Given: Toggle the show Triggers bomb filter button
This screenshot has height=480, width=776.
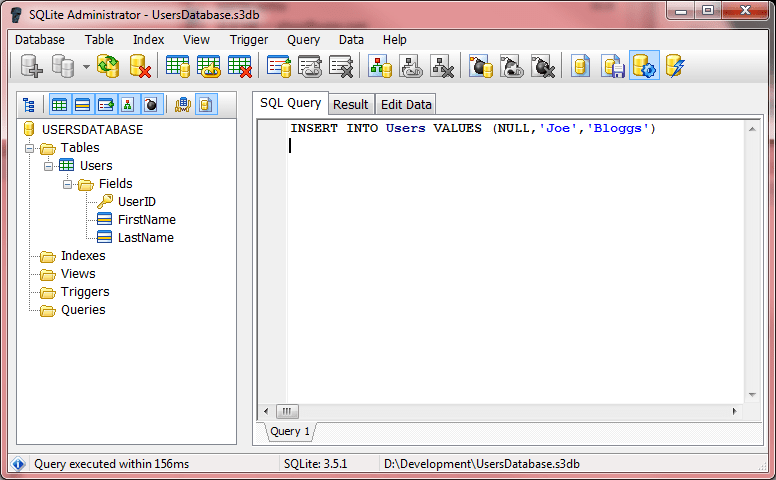Looking at the screenshot, I should pos(151,104).
